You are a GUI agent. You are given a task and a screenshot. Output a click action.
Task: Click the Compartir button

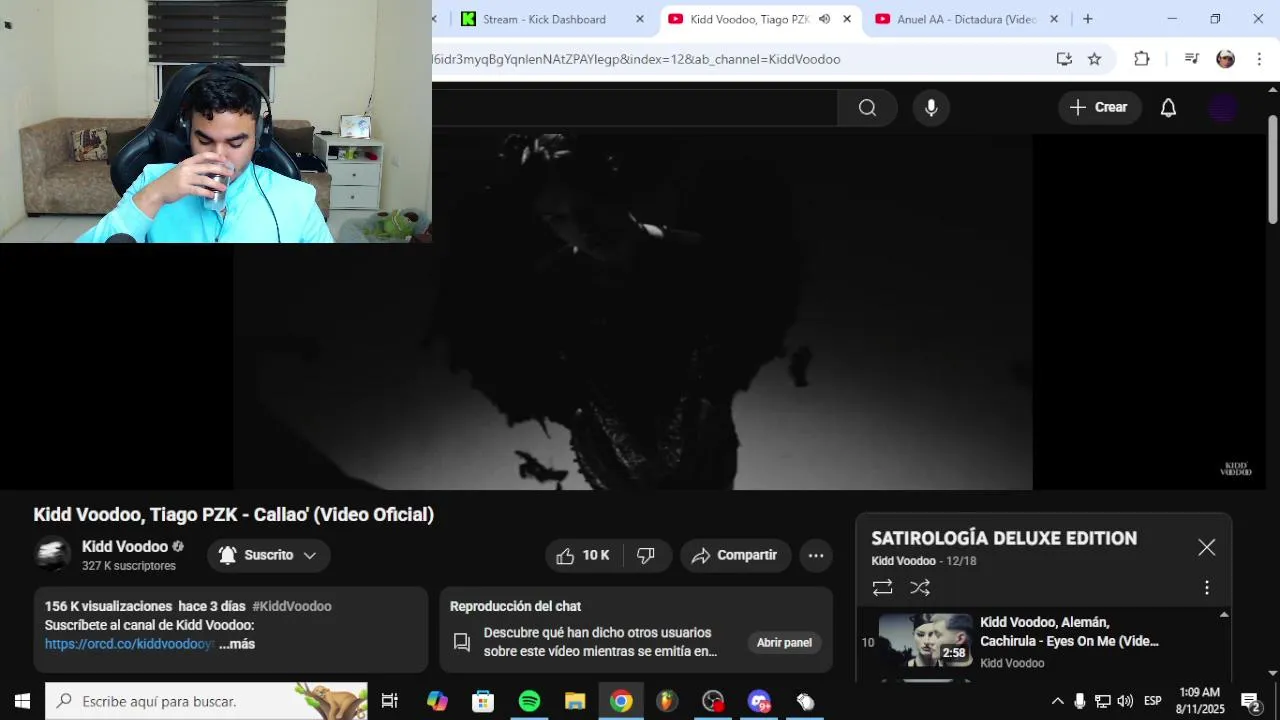(x=735, y=556)
